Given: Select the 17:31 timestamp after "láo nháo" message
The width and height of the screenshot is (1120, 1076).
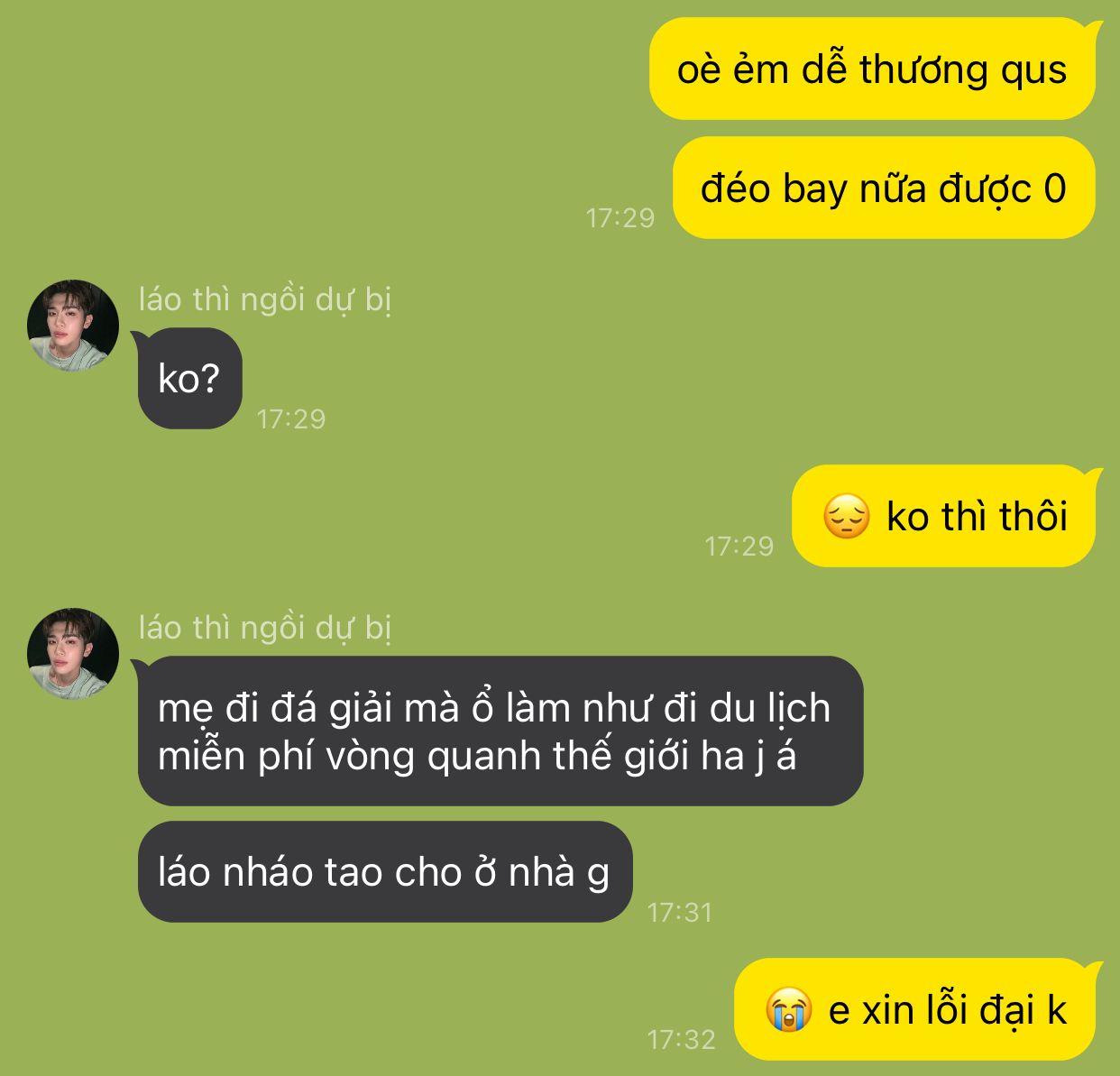Looking at the screenshot, I should pos(680,912).
